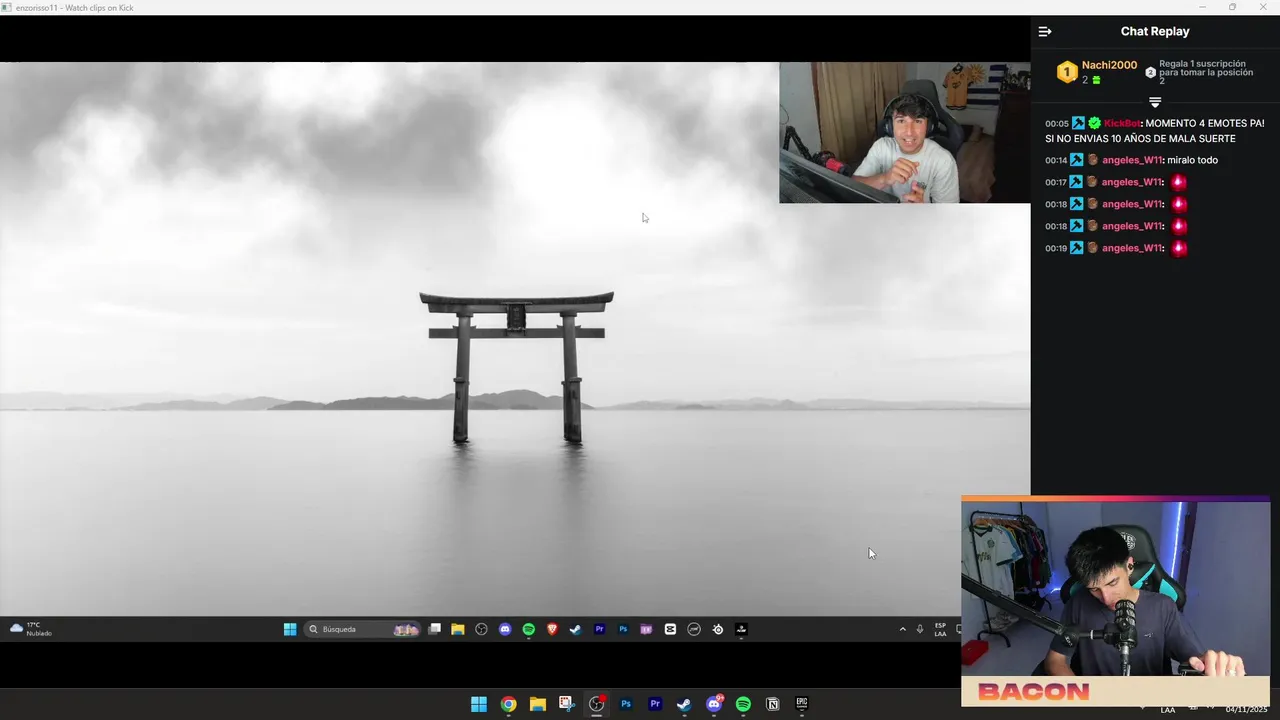The image size is (1280, 720).
Task: Open Google Chrome from the bottom taskbar
Action: (508, 704)
